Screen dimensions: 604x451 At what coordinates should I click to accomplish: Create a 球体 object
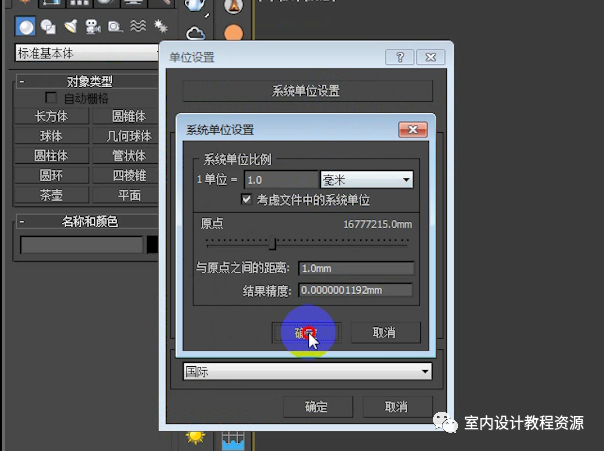pyautogui.click(x=52, y=136)
